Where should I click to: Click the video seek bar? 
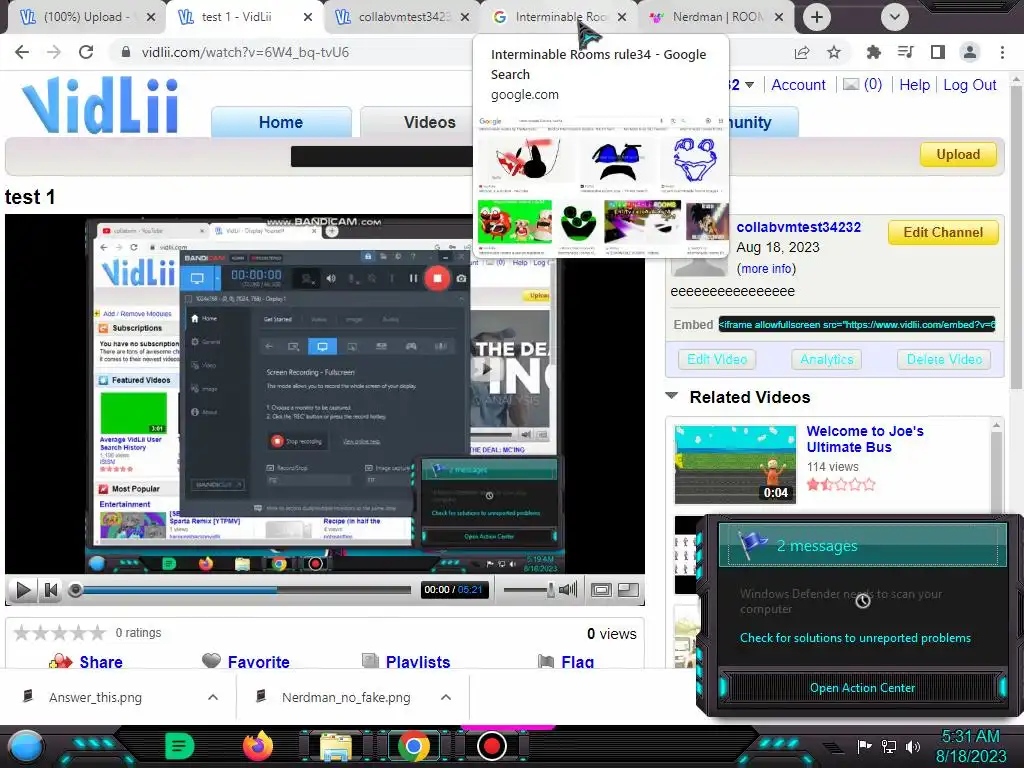coord(242,590)
